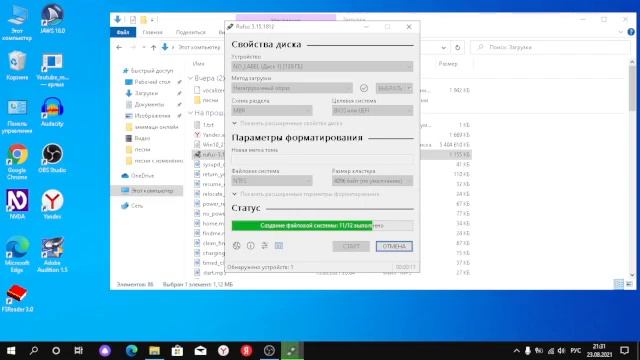The image size is (640, 360).
Task: Show hidden tray icons chevron
Action: 516,351
